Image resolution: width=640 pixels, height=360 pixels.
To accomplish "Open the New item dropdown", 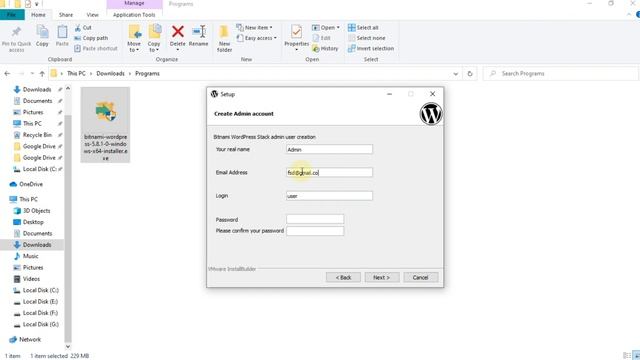I will point(254,27).
